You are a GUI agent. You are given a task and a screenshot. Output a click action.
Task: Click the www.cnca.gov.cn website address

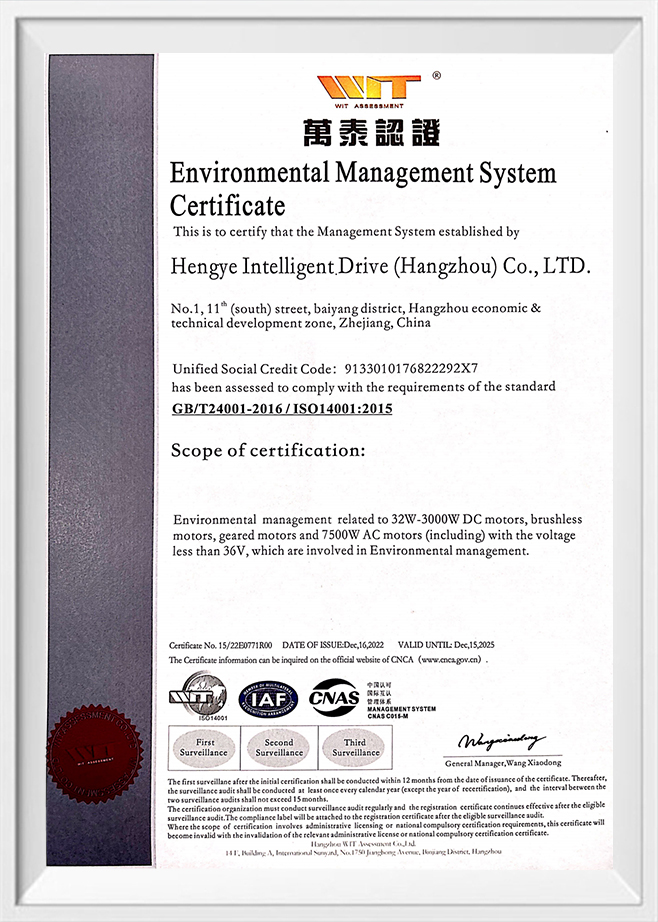(x=452, y=660)
